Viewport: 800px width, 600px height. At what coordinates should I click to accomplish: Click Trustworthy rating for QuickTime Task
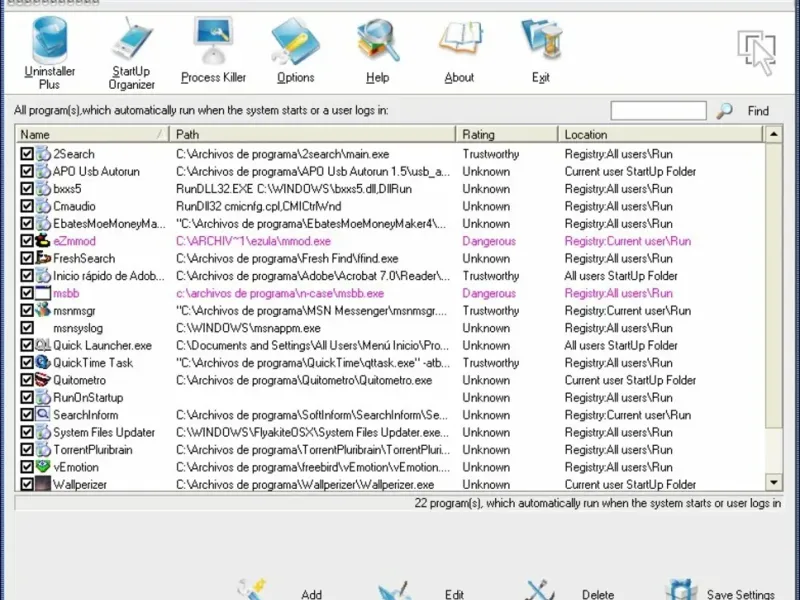(490, 363)
